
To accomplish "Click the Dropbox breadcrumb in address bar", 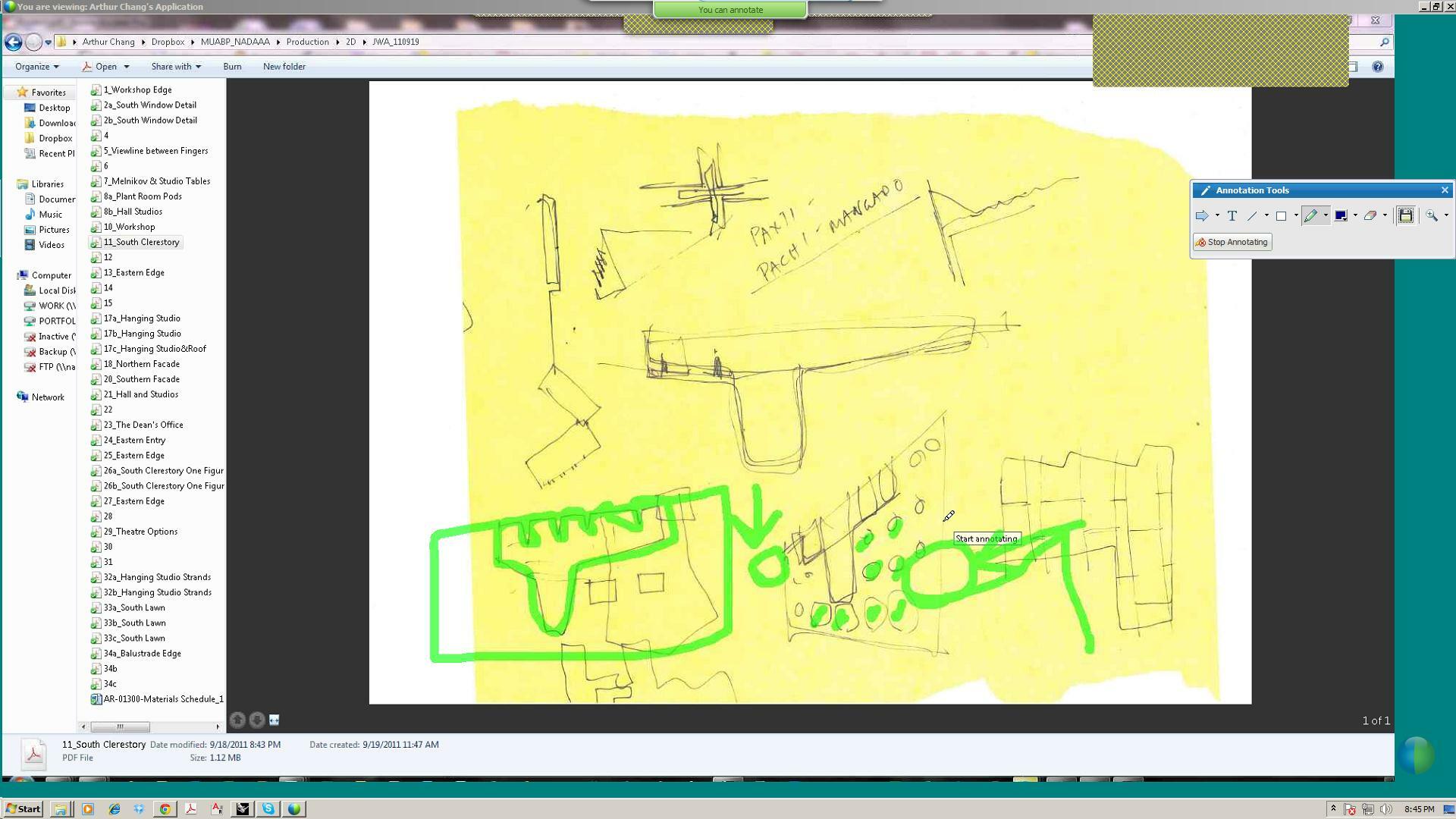I will 168,42.
